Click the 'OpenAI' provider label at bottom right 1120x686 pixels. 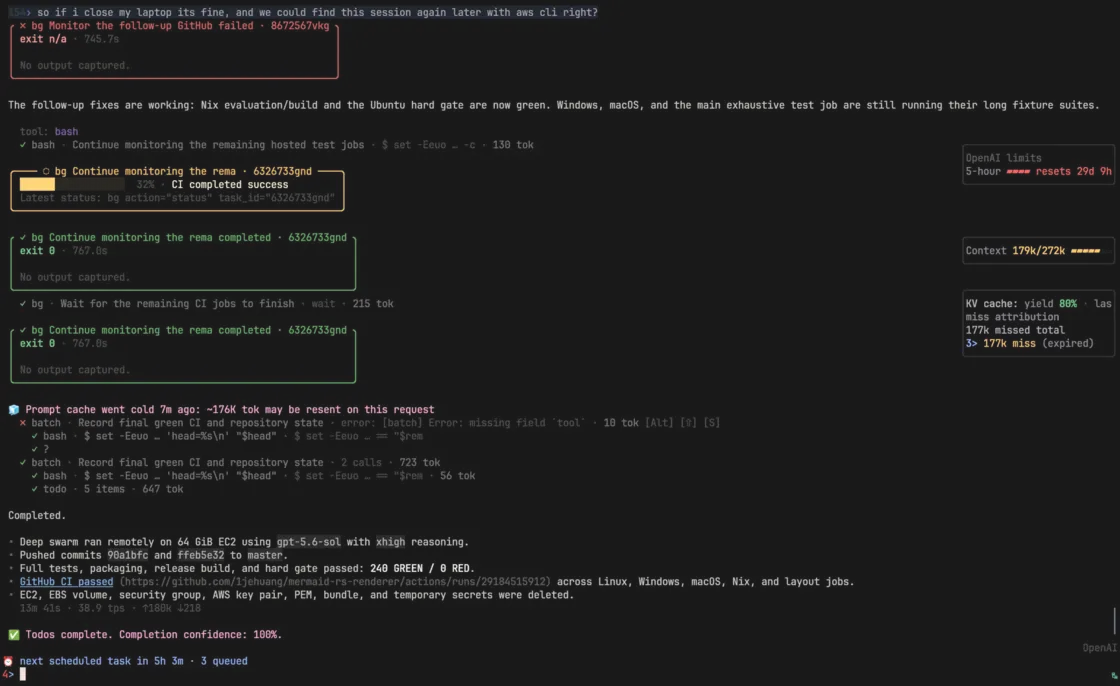click(x=1099, y=648)
